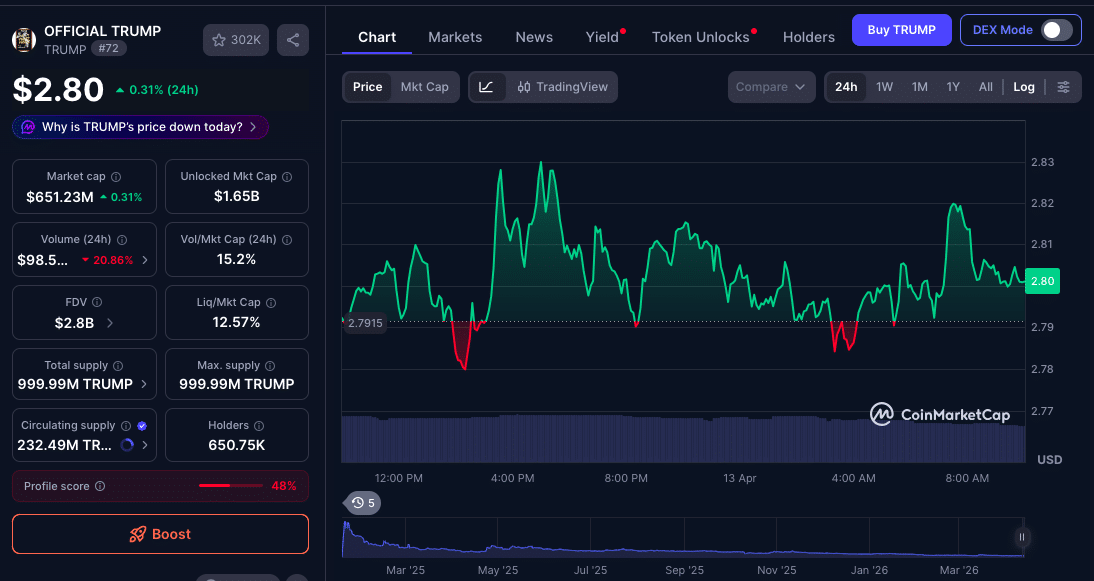Image resolution: width=1094 pixels, height=581 pixels.
Task: Open chart settings sliders icon beside Log
Action: tap(1064, 87)
